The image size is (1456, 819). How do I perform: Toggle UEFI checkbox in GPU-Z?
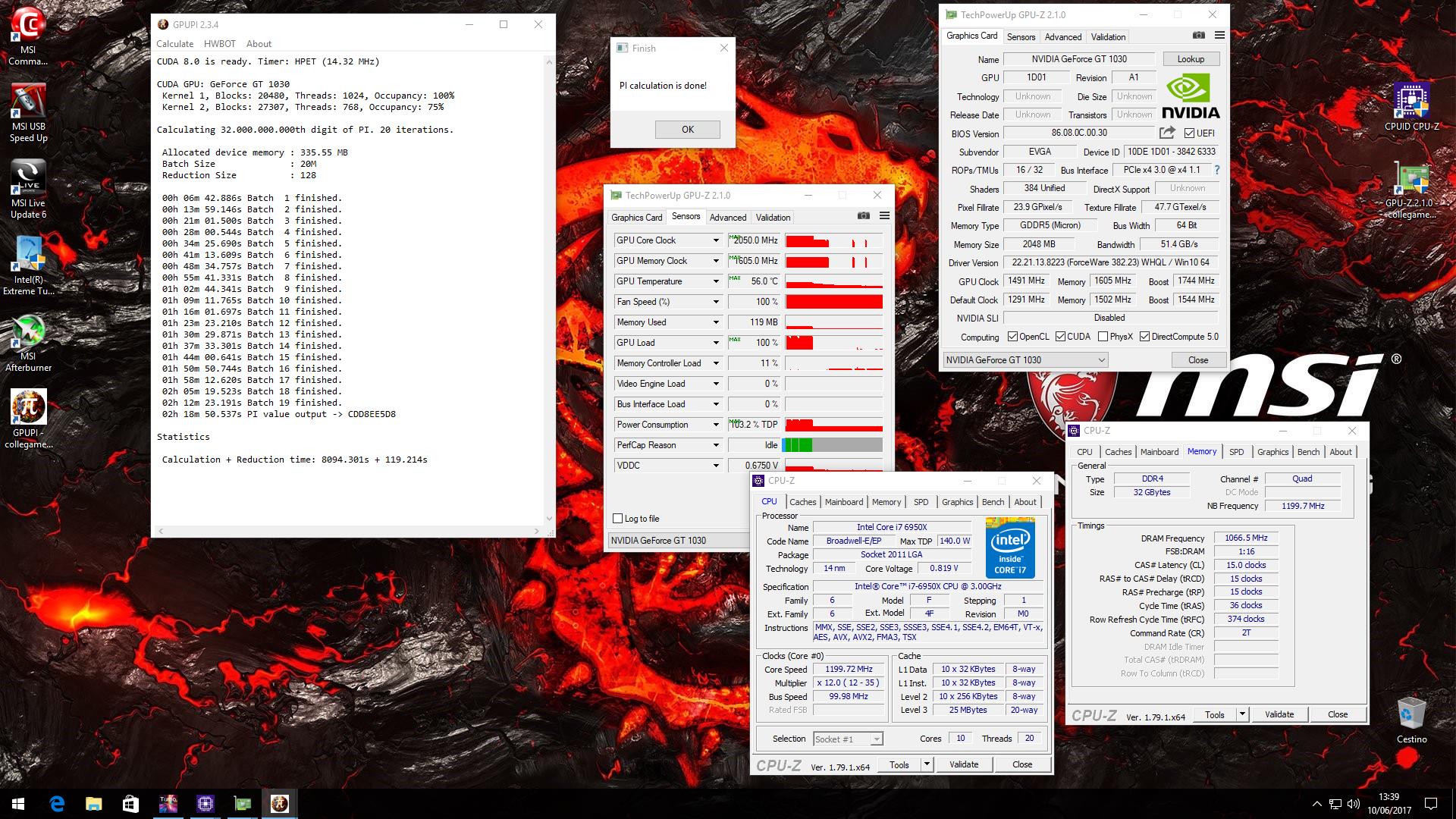pyautogui.click(x=1189, y=133)
